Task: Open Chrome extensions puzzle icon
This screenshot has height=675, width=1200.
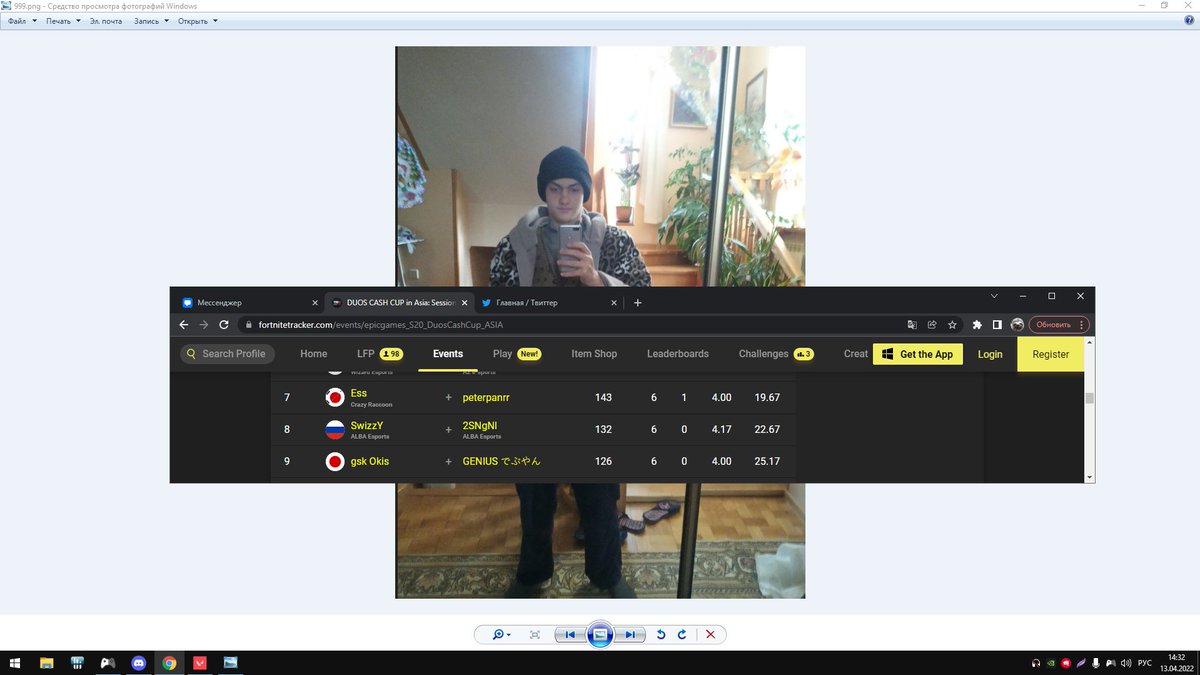Action: tap(977, 325)
